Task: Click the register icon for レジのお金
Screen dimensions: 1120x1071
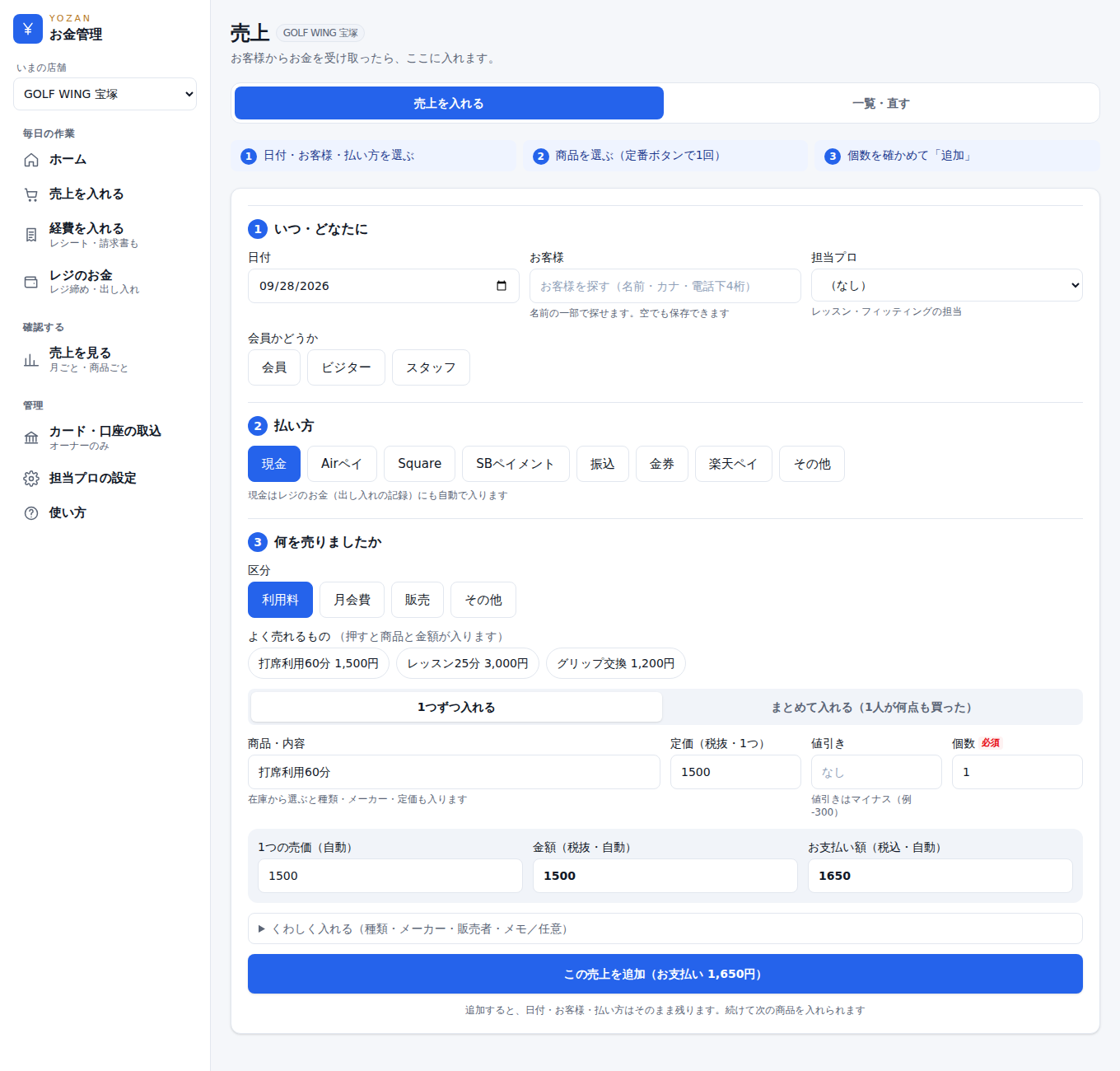Action: 31,282
